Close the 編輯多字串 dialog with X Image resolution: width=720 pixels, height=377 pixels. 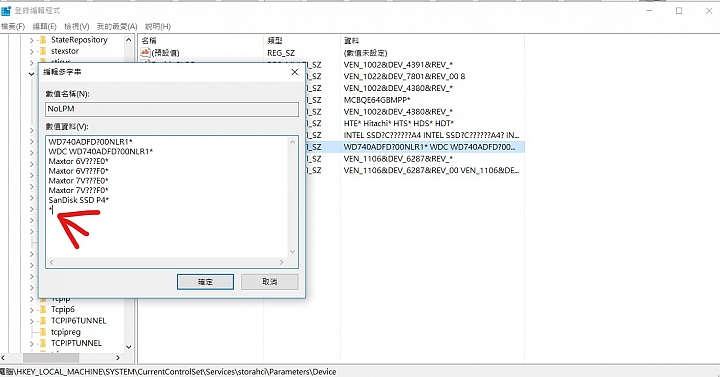[295, 72]
